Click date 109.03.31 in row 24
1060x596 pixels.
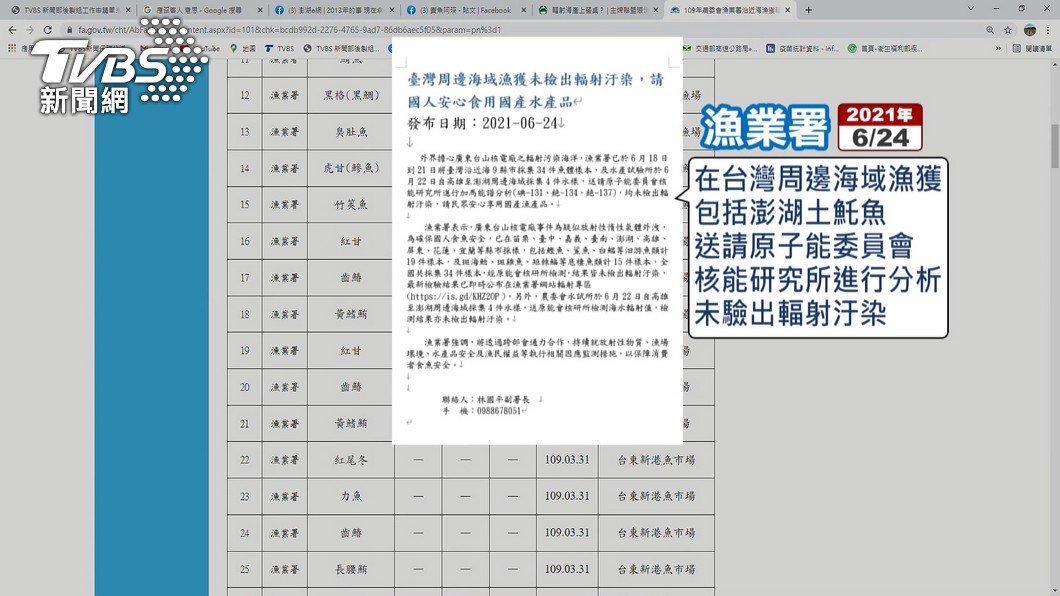(567, 533)
